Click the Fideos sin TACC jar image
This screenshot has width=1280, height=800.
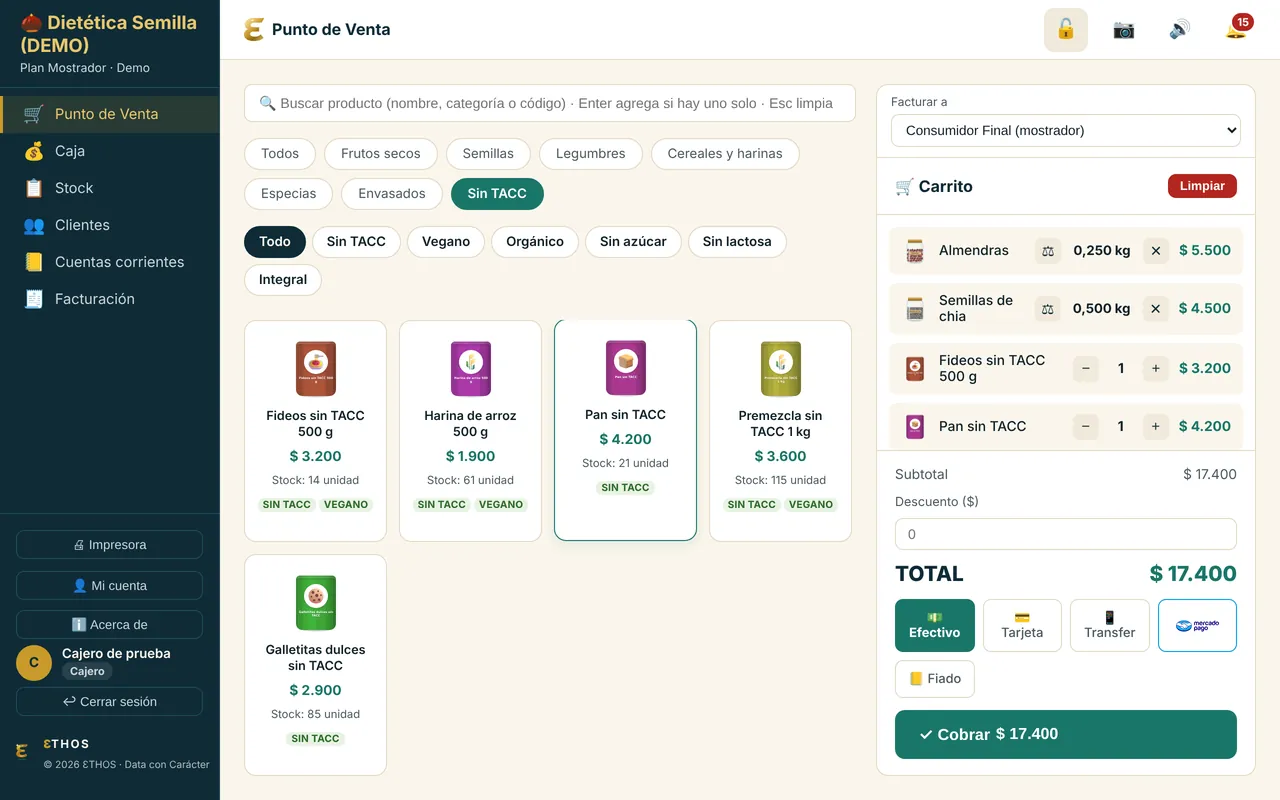tap(315, 368)
